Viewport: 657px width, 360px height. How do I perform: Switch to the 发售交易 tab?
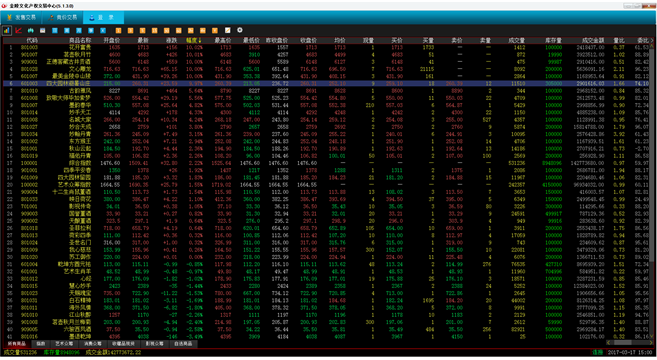[21, 18]
